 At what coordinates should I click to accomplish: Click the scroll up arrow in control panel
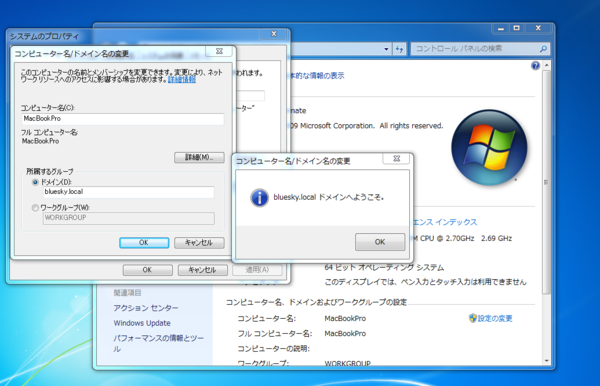[546, 65]
